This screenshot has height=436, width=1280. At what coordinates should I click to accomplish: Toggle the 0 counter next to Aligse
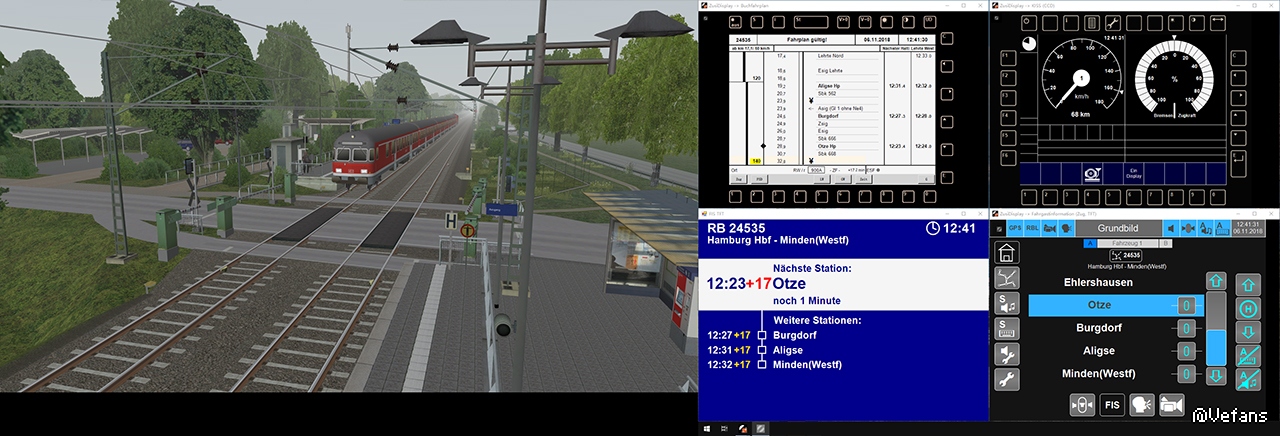click(x=1187, y=351)
